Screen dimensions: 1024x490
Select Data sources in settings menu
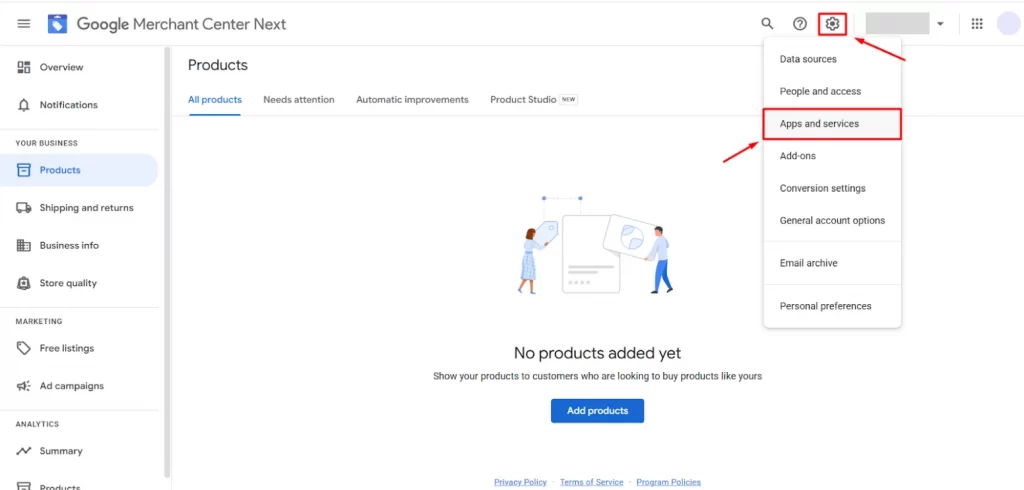click(x=832, y=59)
